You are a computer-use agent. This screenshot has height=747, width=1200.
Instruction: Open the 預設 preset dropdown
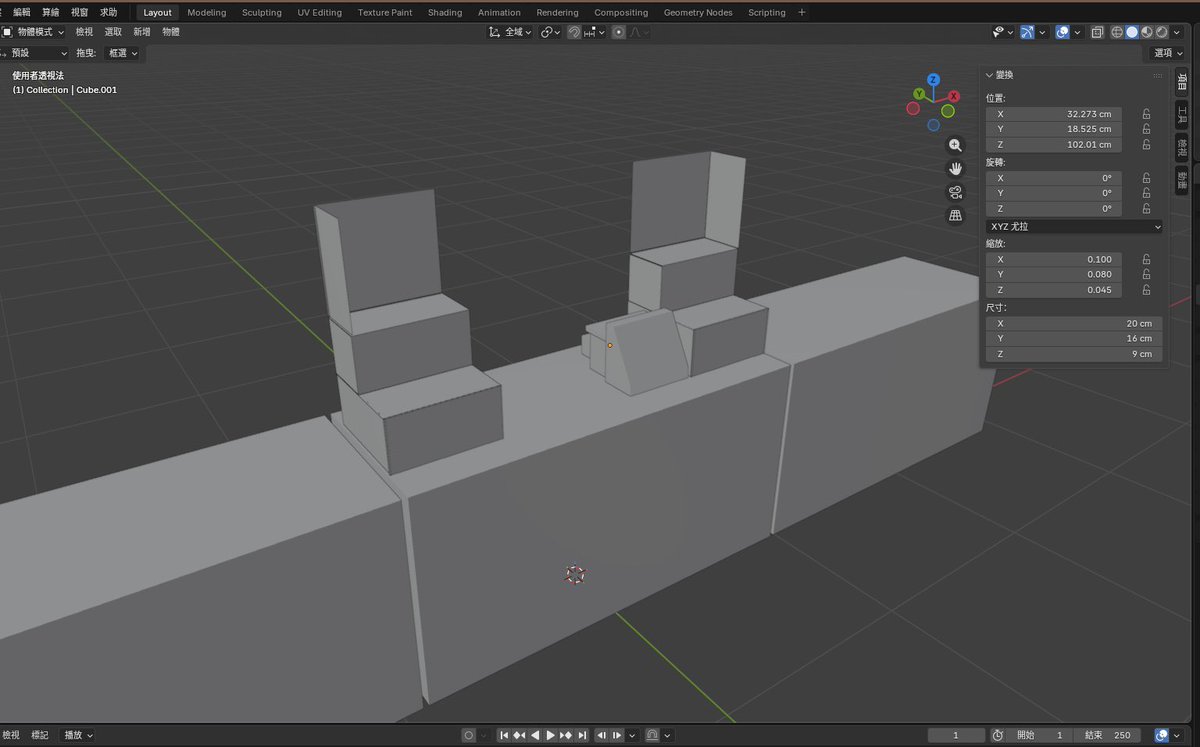coord(35,53)
